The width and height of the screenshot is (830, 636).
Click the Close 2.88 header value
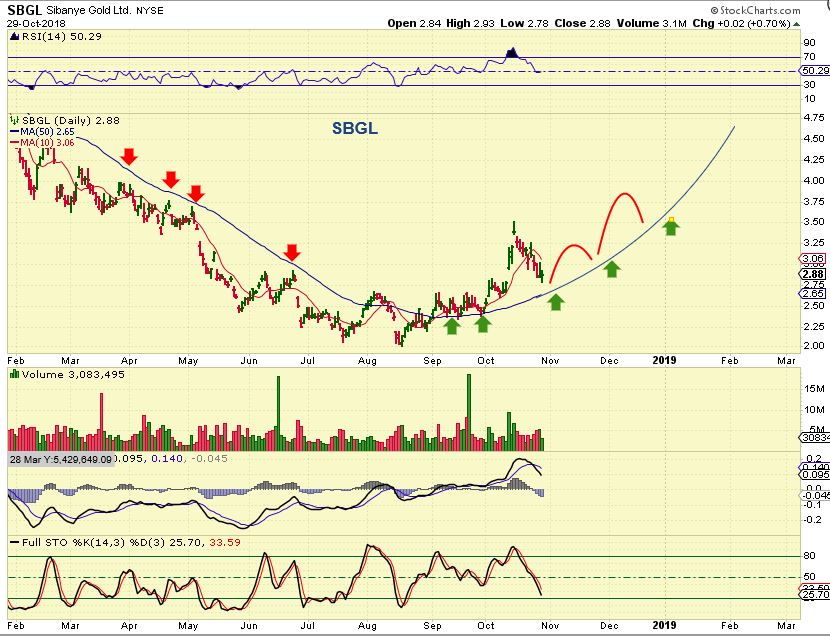coord(582,23)
